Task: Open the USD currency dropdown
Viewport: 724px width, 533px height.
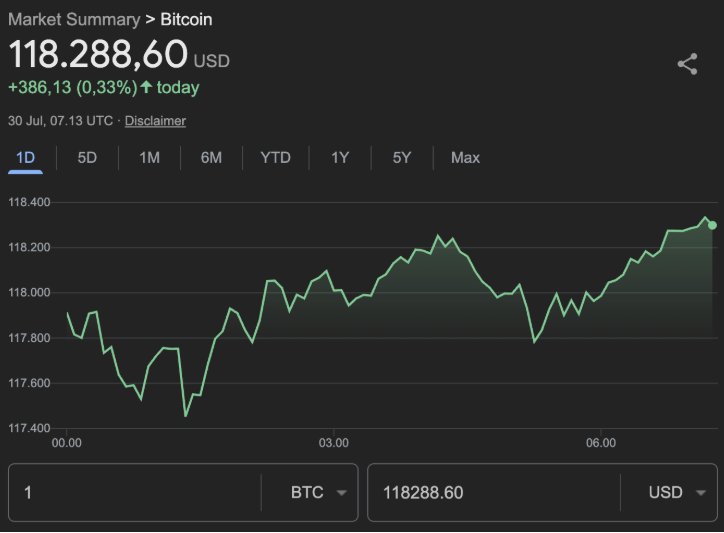Action: coord(677,492)
